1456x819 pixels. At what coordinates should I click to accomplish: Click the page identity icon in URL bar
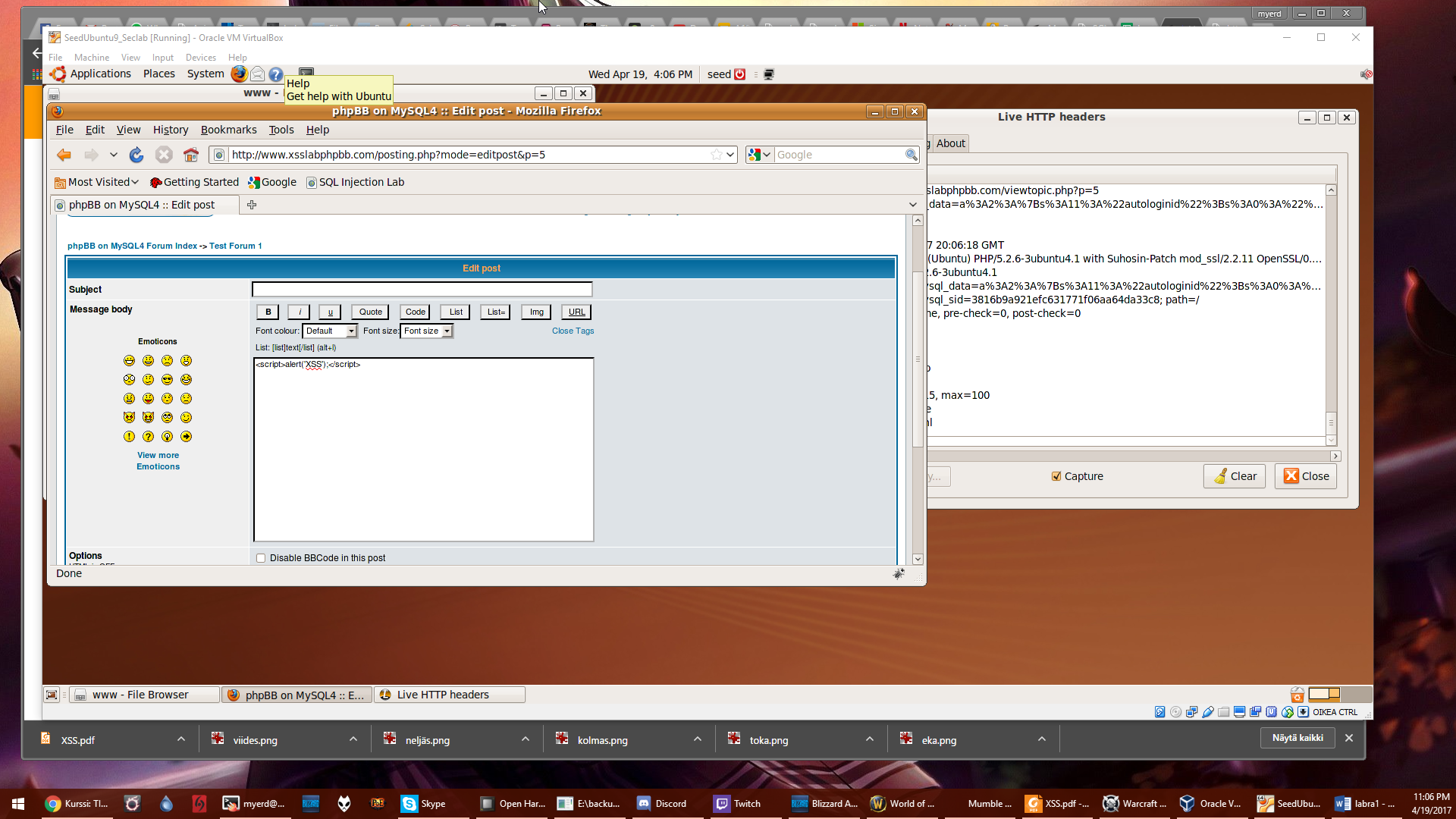pos(219,155)
